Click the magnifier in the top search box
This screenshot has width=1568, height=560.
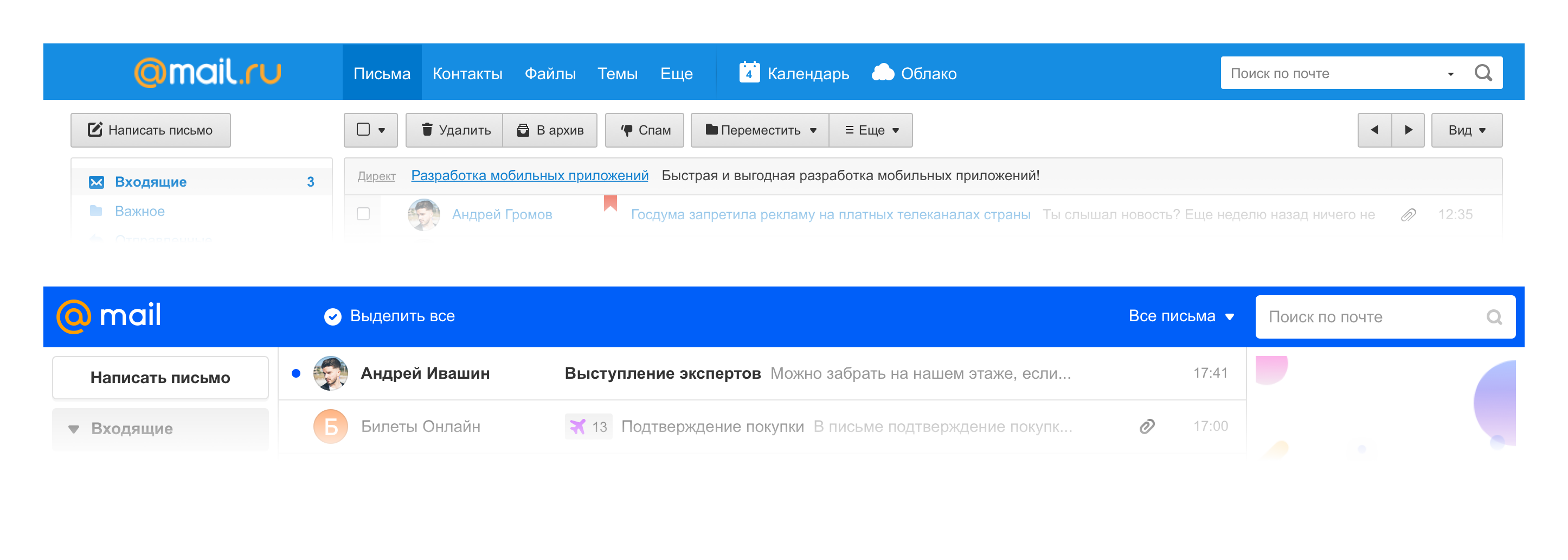point(1483,73)
